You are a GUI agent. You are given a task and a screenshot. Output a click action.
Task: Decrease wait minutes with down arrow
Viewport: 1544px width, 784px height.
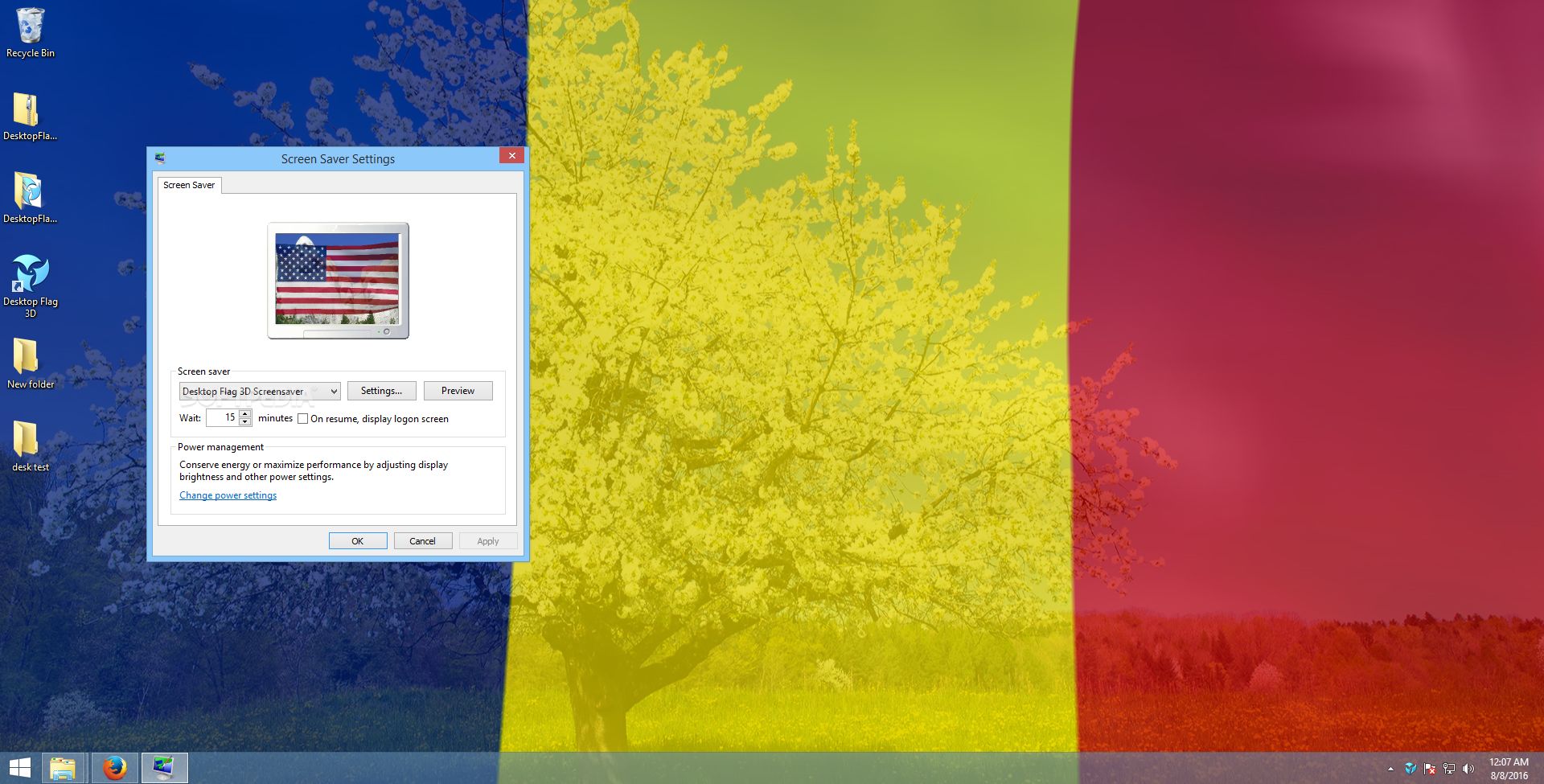click(245, 422)
